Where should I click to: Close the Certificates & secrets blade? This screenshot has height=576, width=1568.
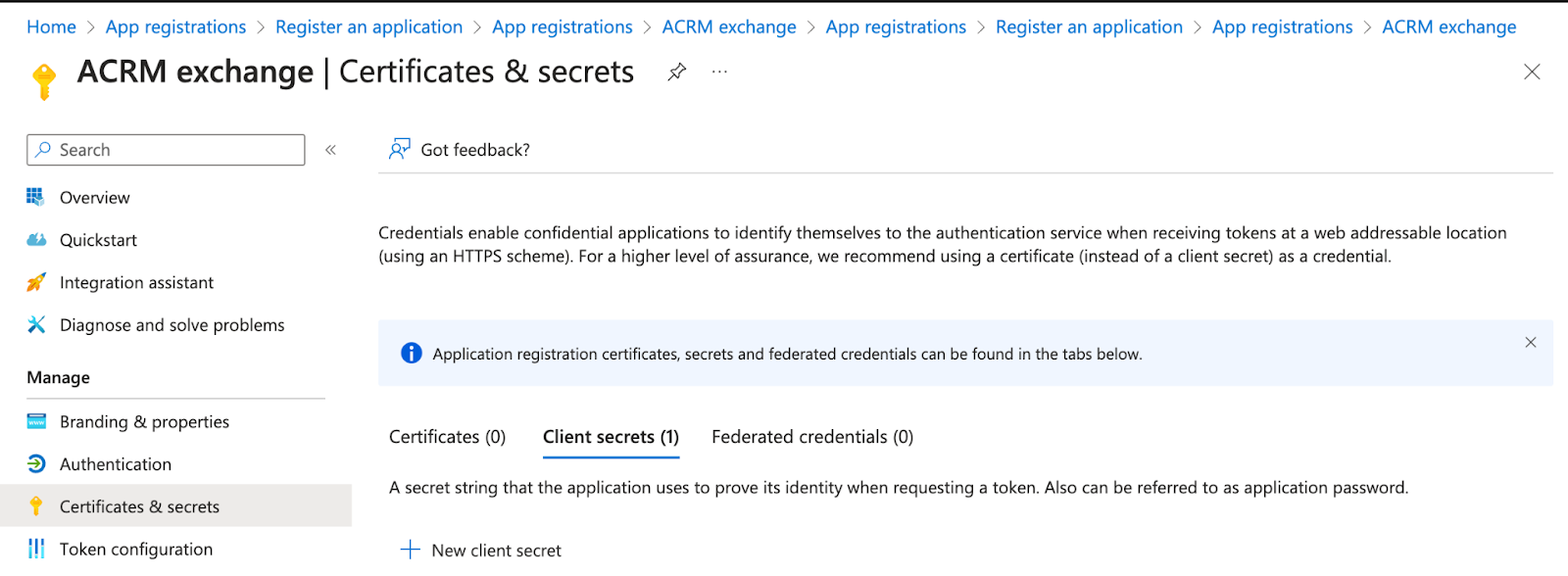click(x=1532, y=72)
